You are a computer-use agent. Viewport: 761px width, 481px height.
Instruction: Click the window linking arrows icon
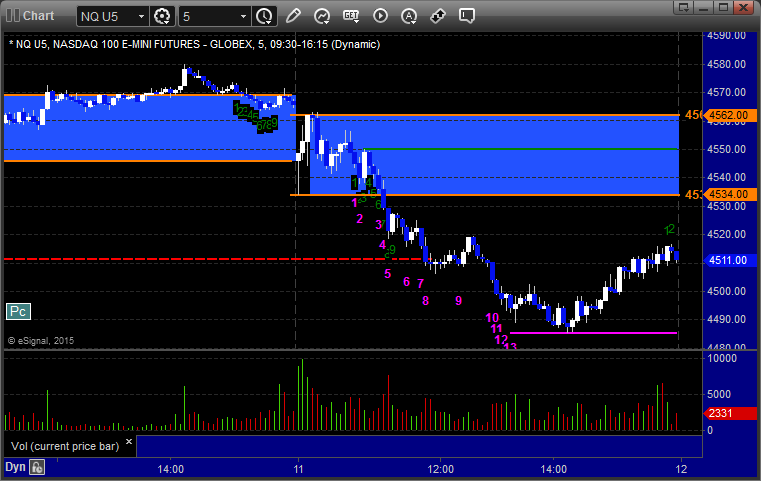point(438,16)
